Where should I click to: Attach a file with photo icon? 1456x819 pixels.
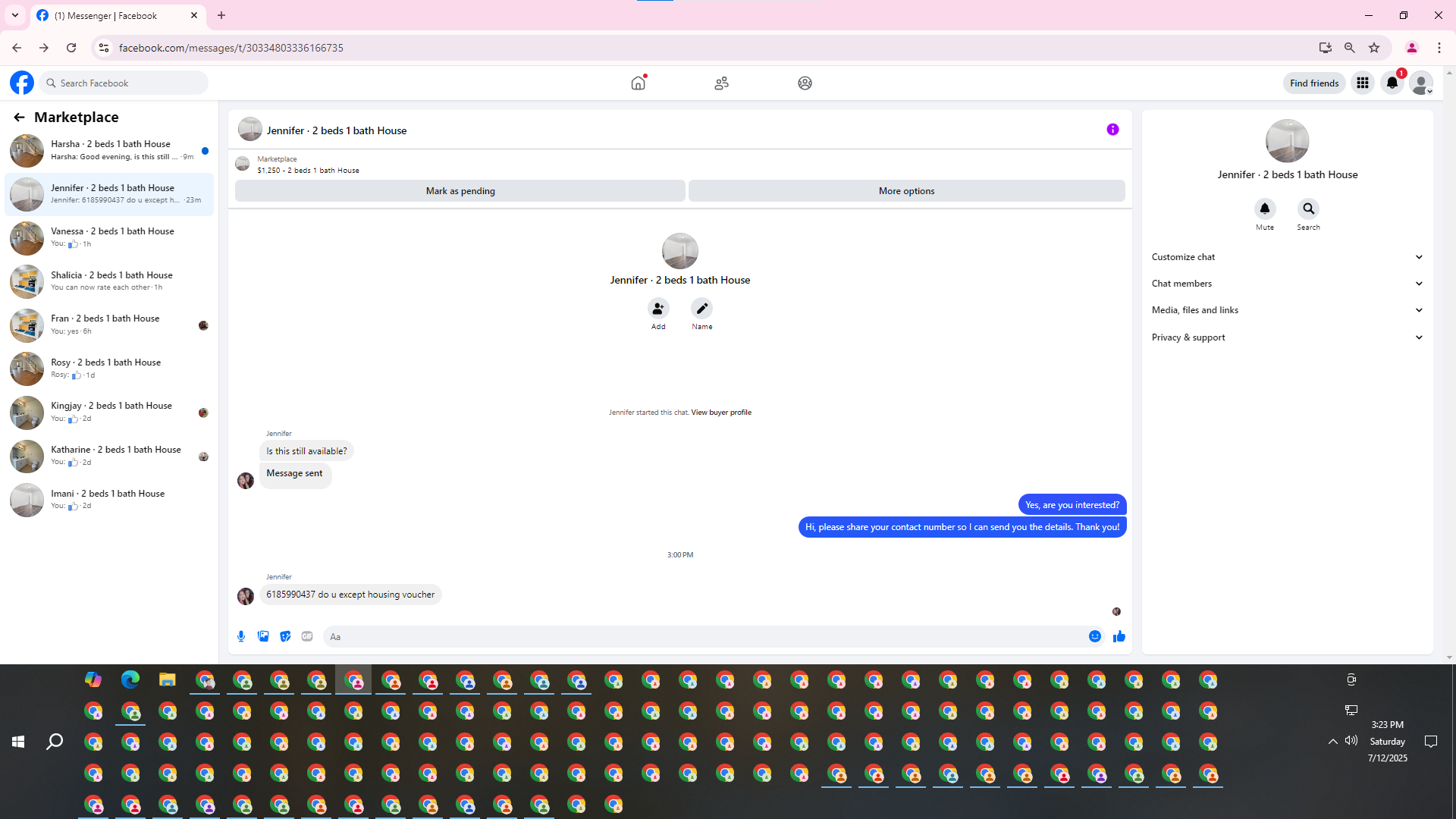pos(263,637)
